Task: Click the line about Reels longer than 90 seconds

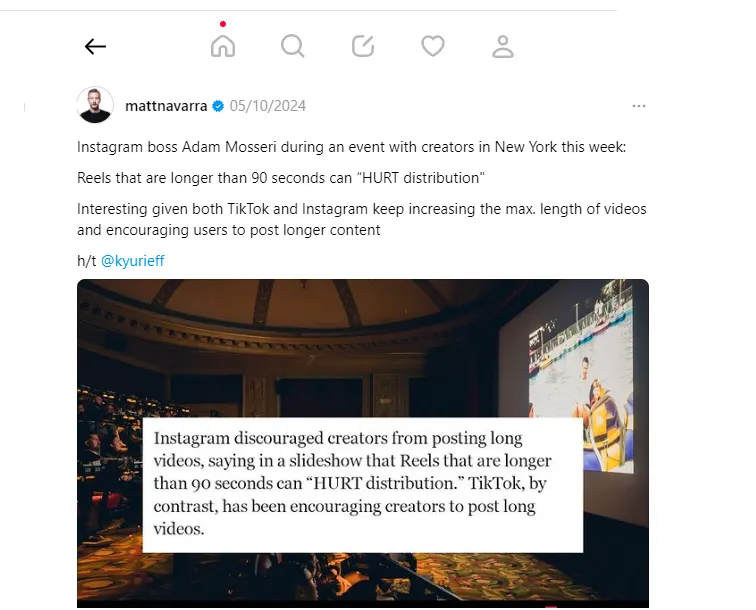Action: tap(281, 177)
